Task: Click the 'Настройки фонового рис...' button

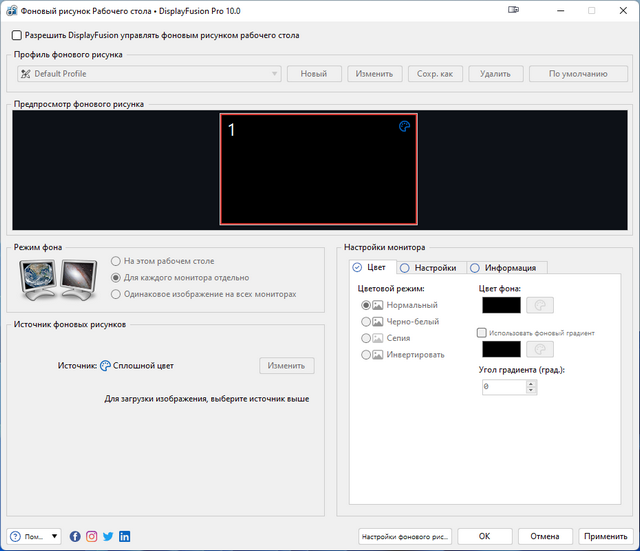Action: coord(405,536)
